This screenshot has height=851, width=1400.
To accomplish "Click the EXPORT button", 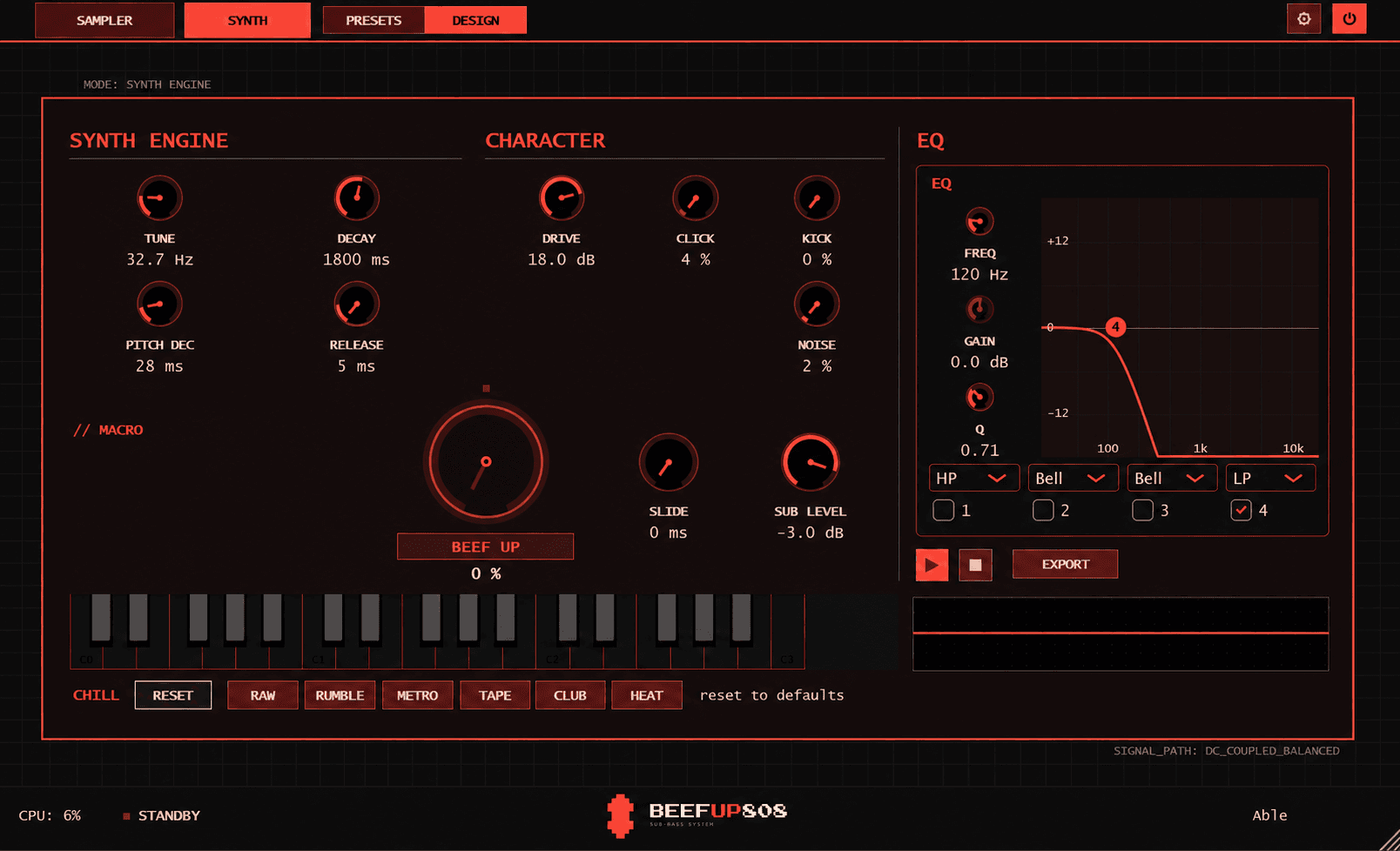I will click(x=1065, y=564).
